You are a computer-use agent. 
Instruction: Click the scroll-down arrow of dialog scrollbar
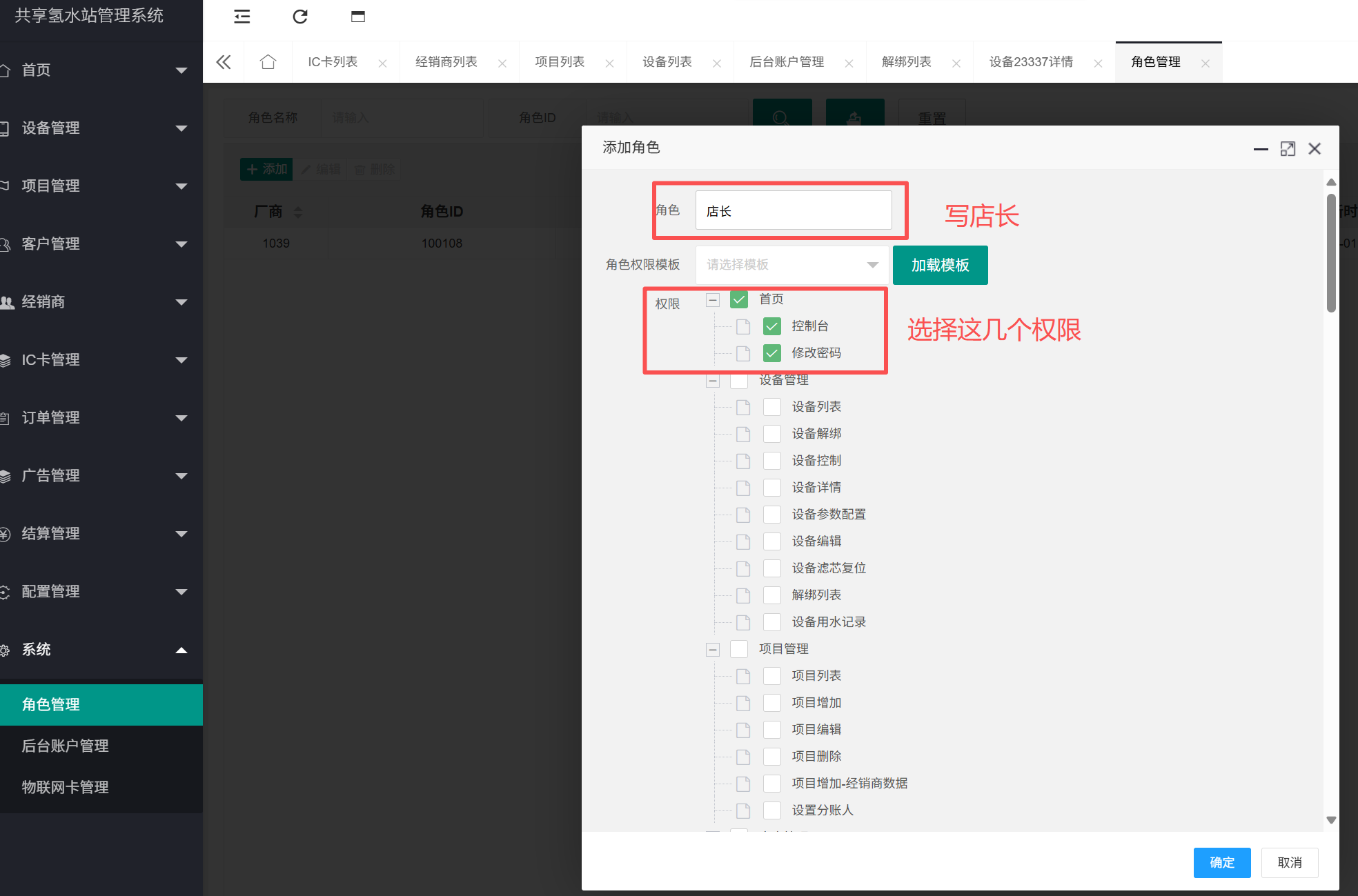point(1331,819)
